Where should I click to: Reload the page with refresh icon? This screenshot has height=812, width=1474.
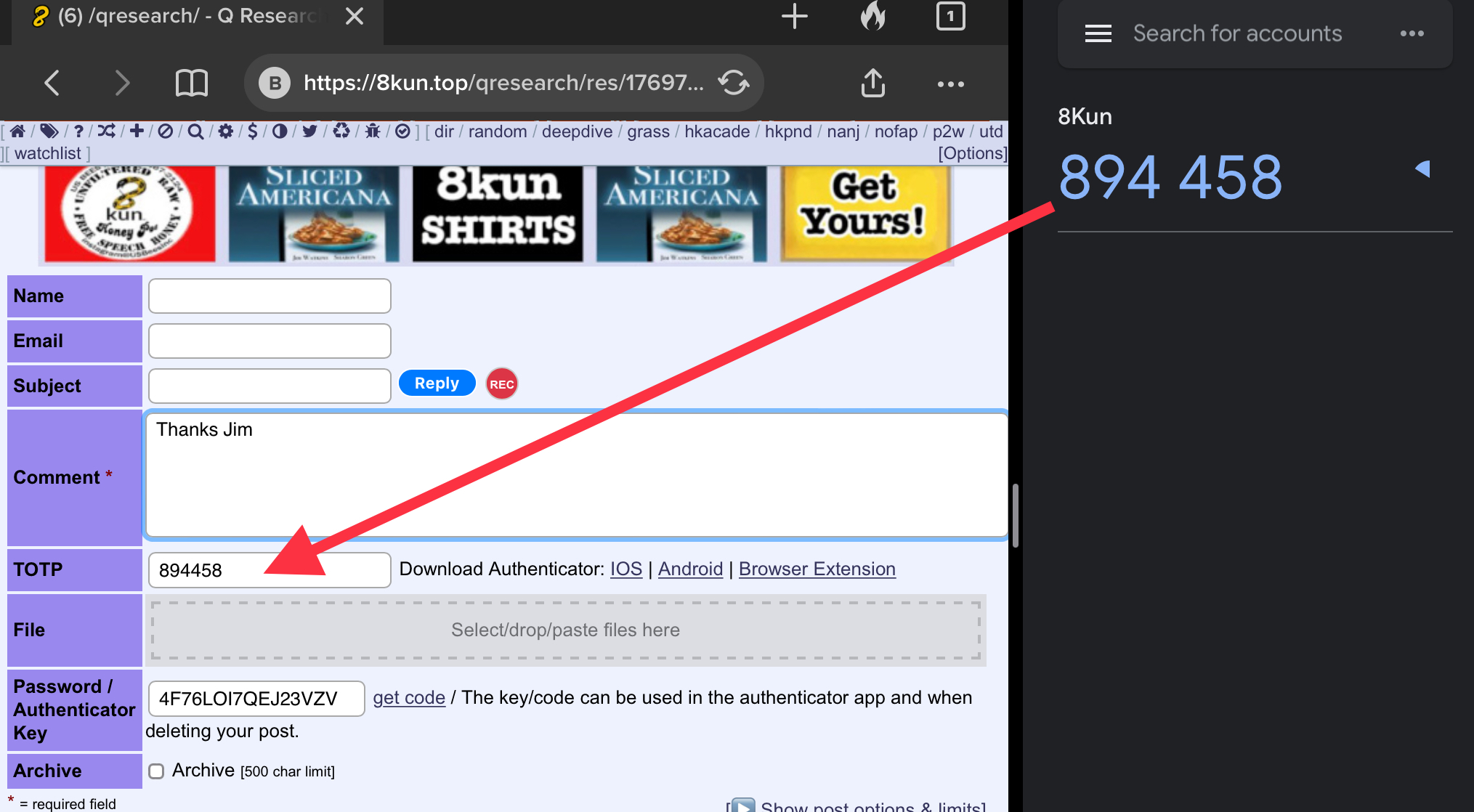(x=734, y=83)
